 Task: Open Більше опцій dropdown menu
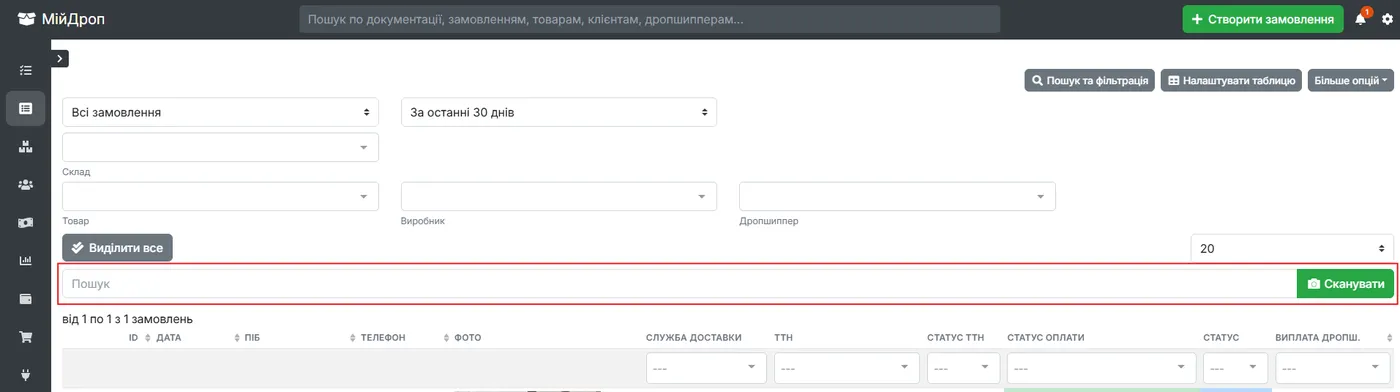[1351, 80]
